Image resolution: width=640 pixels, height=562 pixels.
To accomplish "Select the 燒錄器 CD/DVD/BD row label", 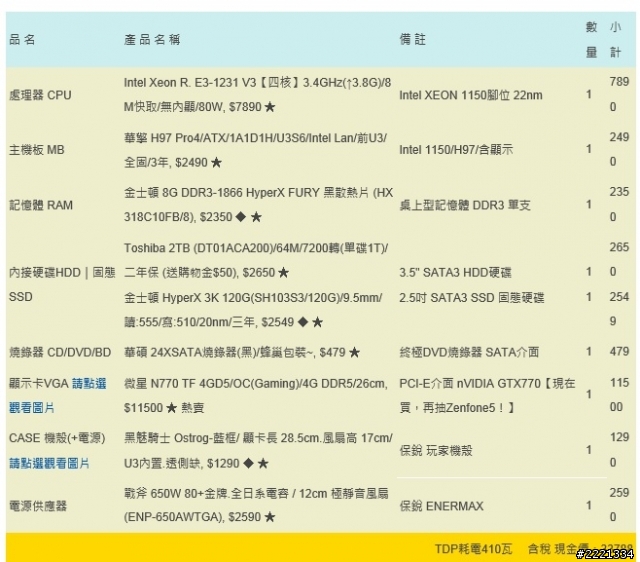I will (60, 352).
